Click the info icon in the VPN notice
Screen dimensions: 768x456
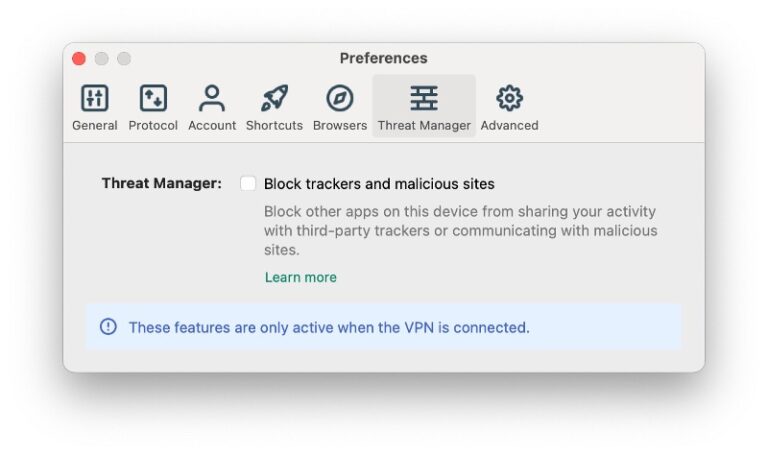tap(108, 327)
